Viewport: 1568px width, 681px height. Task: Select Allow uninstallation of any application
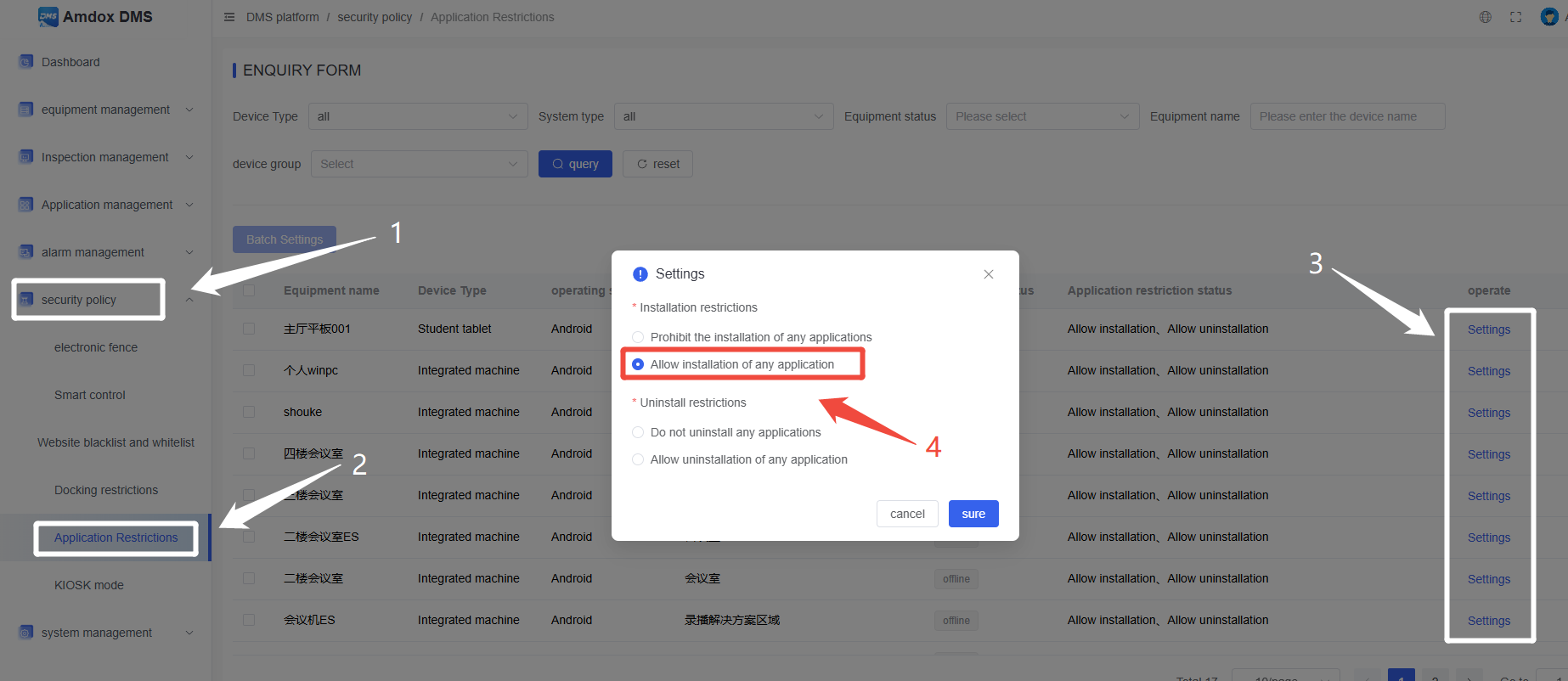pos(638,459)
